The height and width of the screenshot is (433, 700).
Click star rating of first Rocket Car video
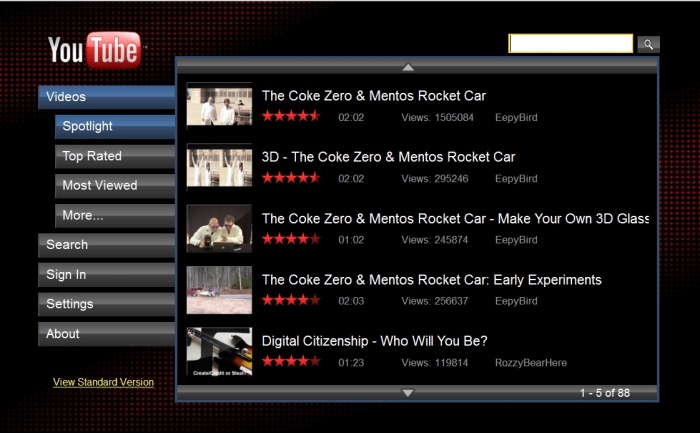[291, 117]
